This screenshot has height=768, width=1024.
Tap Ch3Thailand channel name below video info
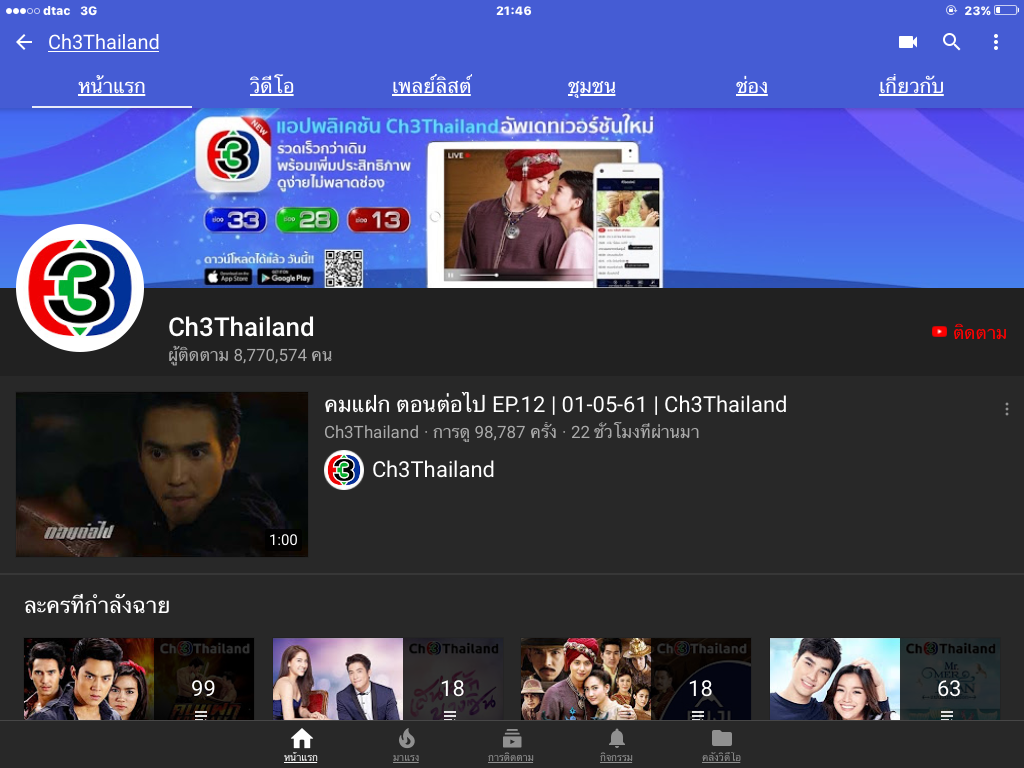(x=433, y=470)
